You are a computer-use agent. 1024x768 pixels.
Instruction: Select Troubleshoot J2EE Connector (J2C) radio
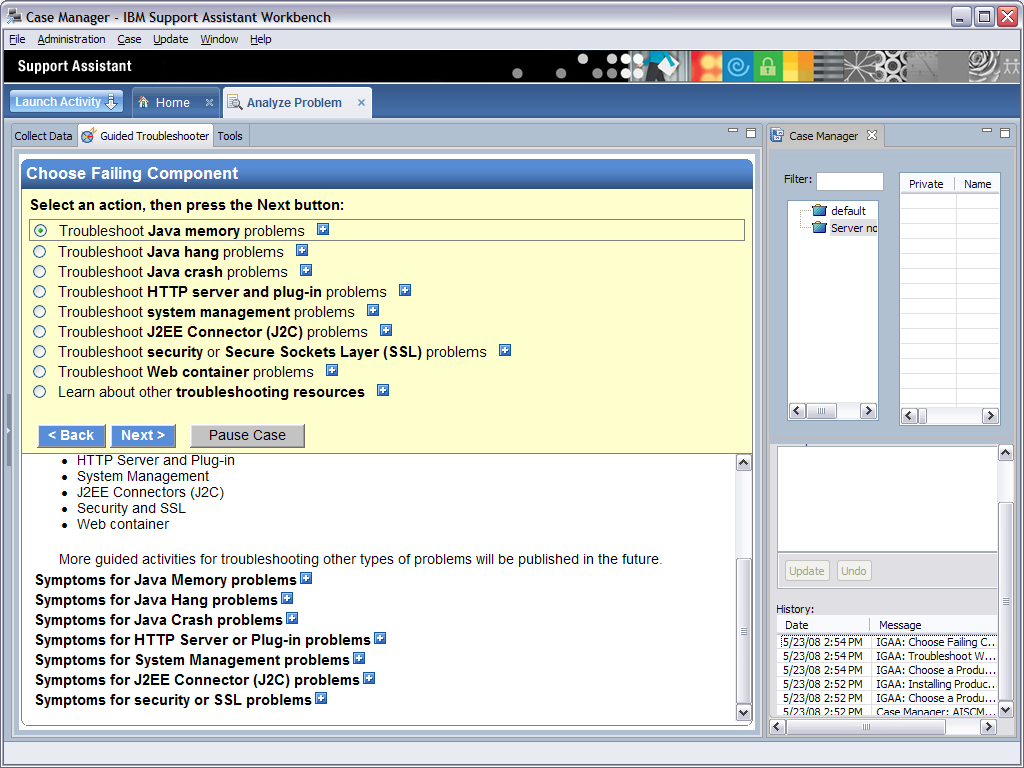coord(40,332)
